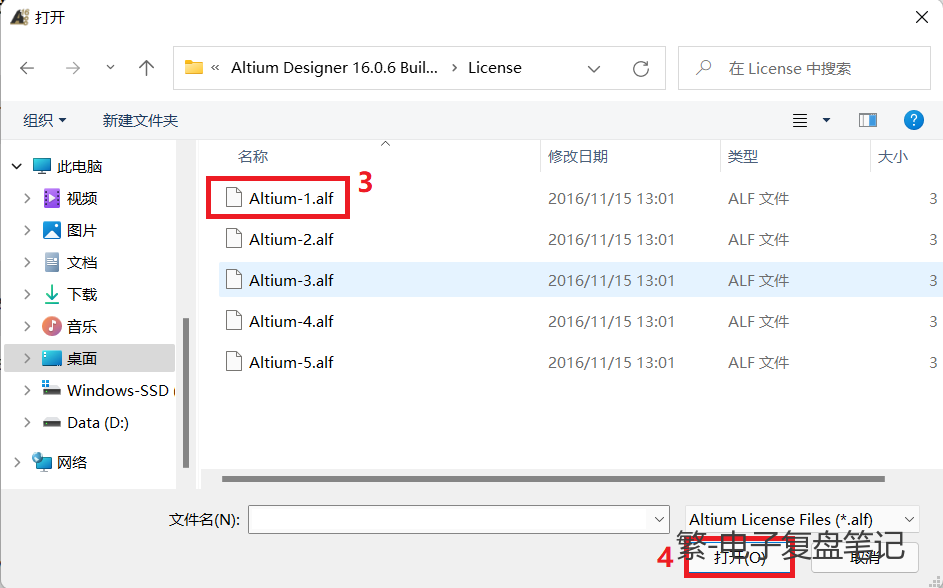The height and width of the screenshot is (588, 943).
Task: Sort by 修改日期 column header
Action: point(577,156)
